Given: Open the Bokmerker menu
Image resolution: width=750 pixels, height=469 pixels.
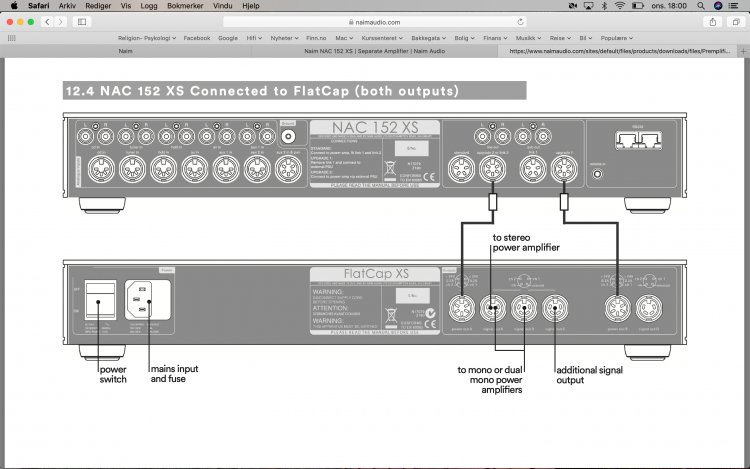Looking at the screenshot, I should (x=185, y=6).
